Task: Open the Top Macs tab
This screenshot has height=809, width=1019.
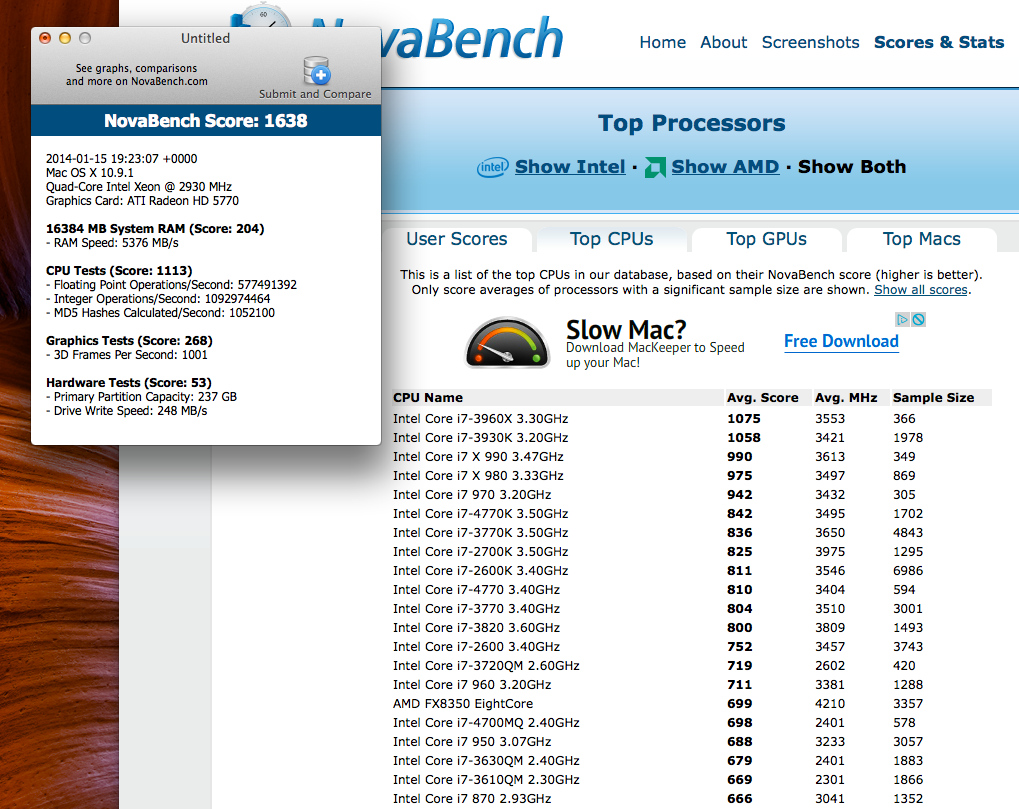Action: (x=922, y=239)
